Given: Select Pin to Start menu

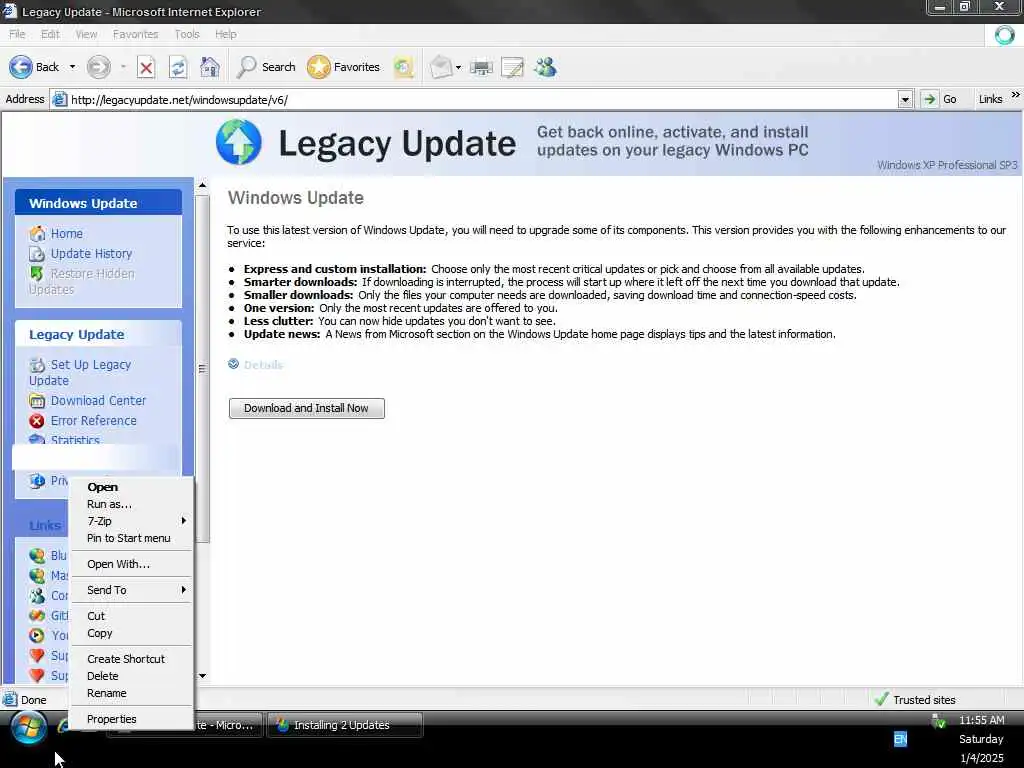Looking at the screenshot, I should click(x=130, y=538).
